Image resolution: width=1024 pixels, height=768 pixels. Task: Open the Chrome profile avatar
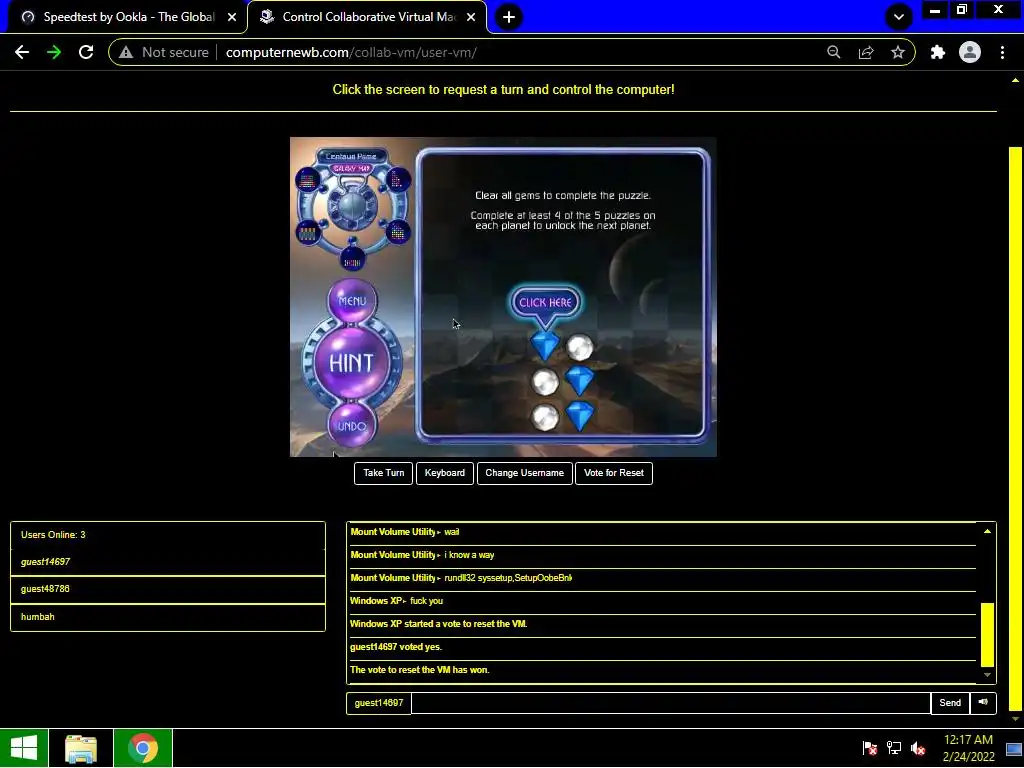970,52
